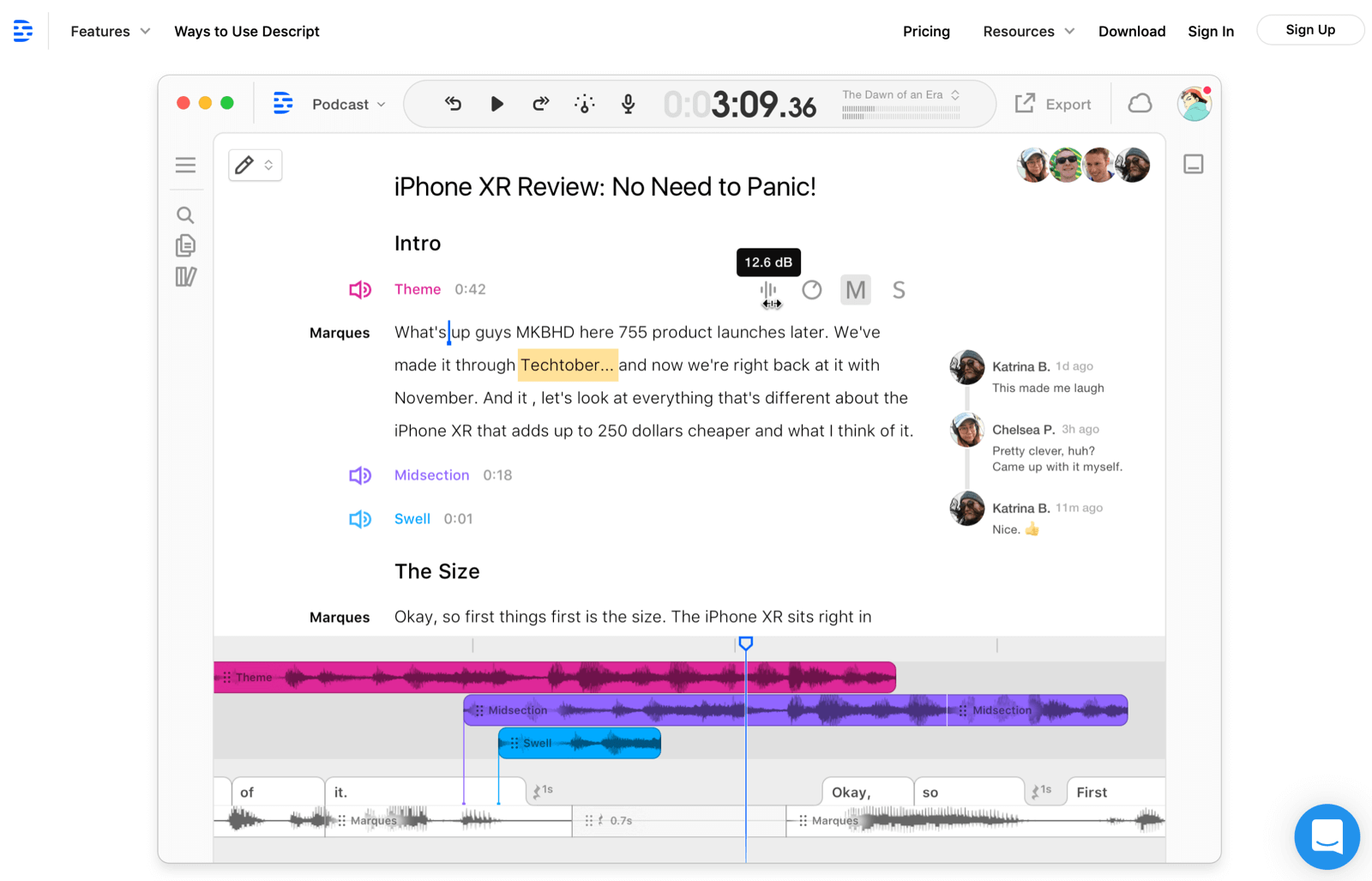
Task: Click the 1s gap marker after 'it.'
Action: [x=543, y=791]
